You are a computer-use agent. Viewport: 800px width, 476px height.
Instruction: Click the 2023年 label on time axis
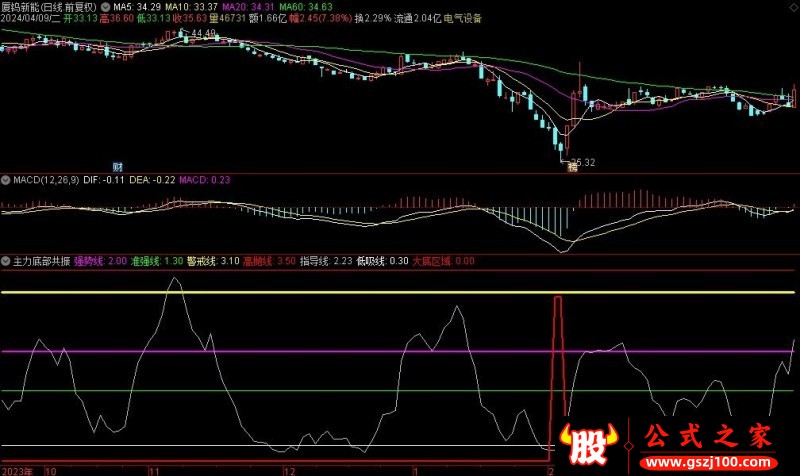point(17,471)
